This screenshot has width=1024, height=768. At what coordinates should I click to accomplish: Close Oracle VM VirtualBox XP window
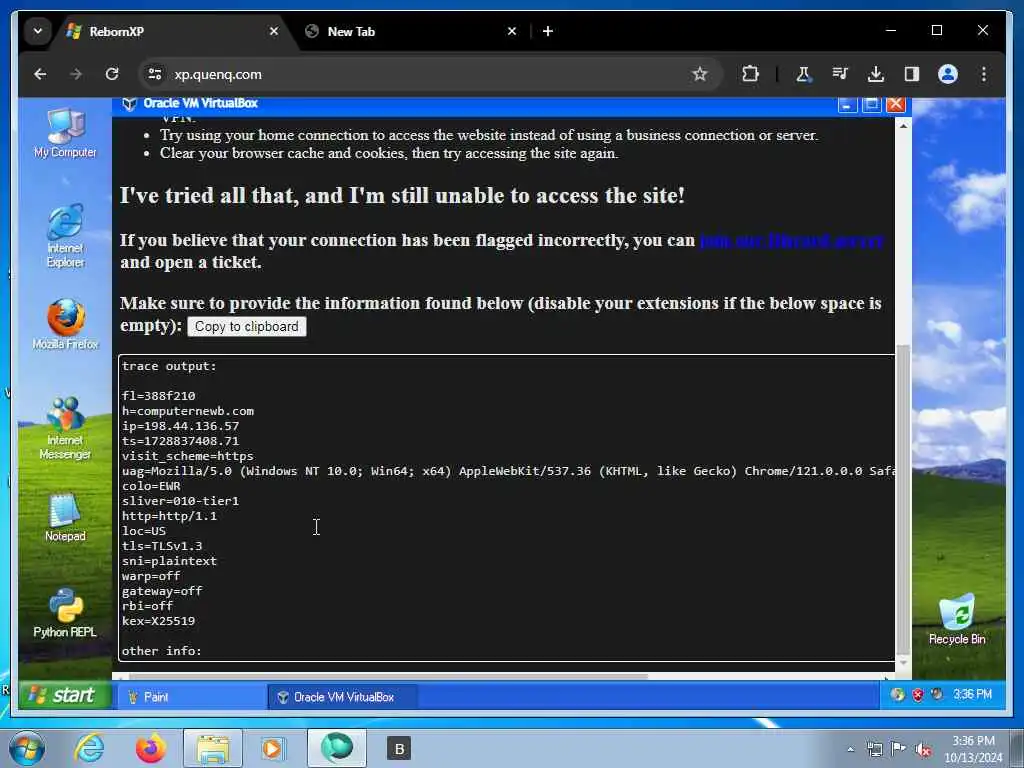tap(895, 104)
